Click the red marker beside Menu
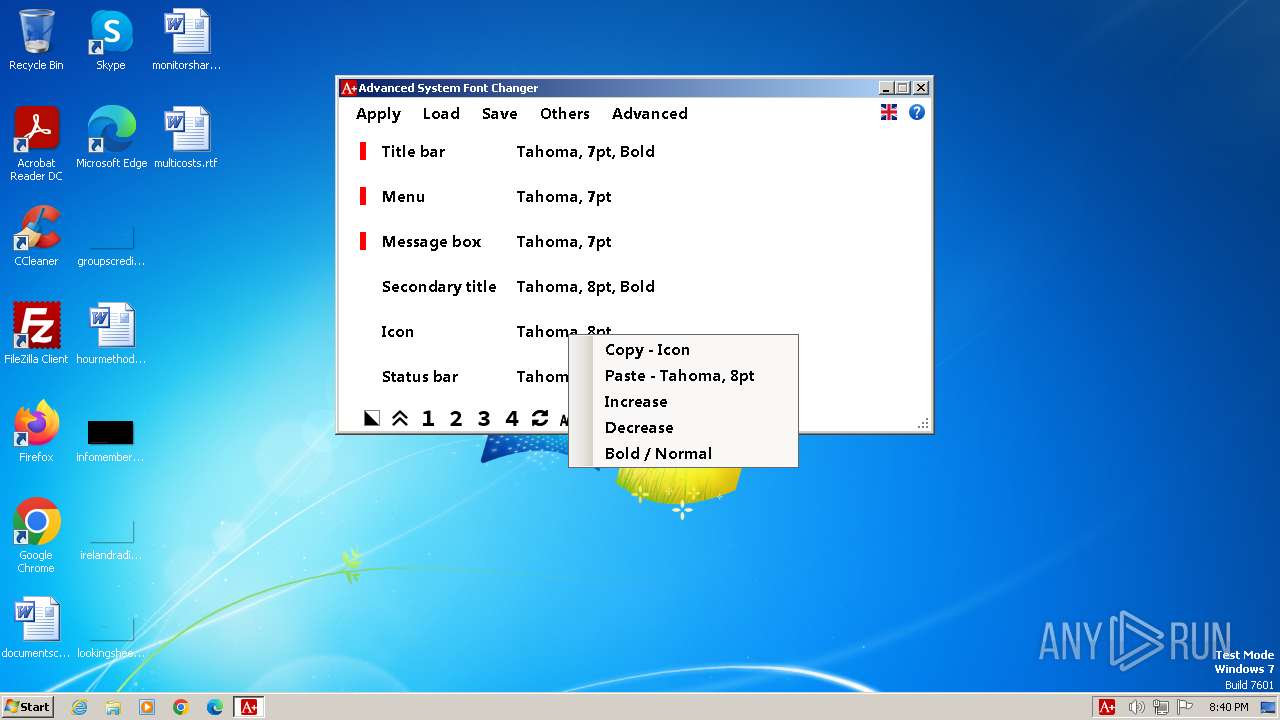1280x720 pixels. [x=363, y=196]
